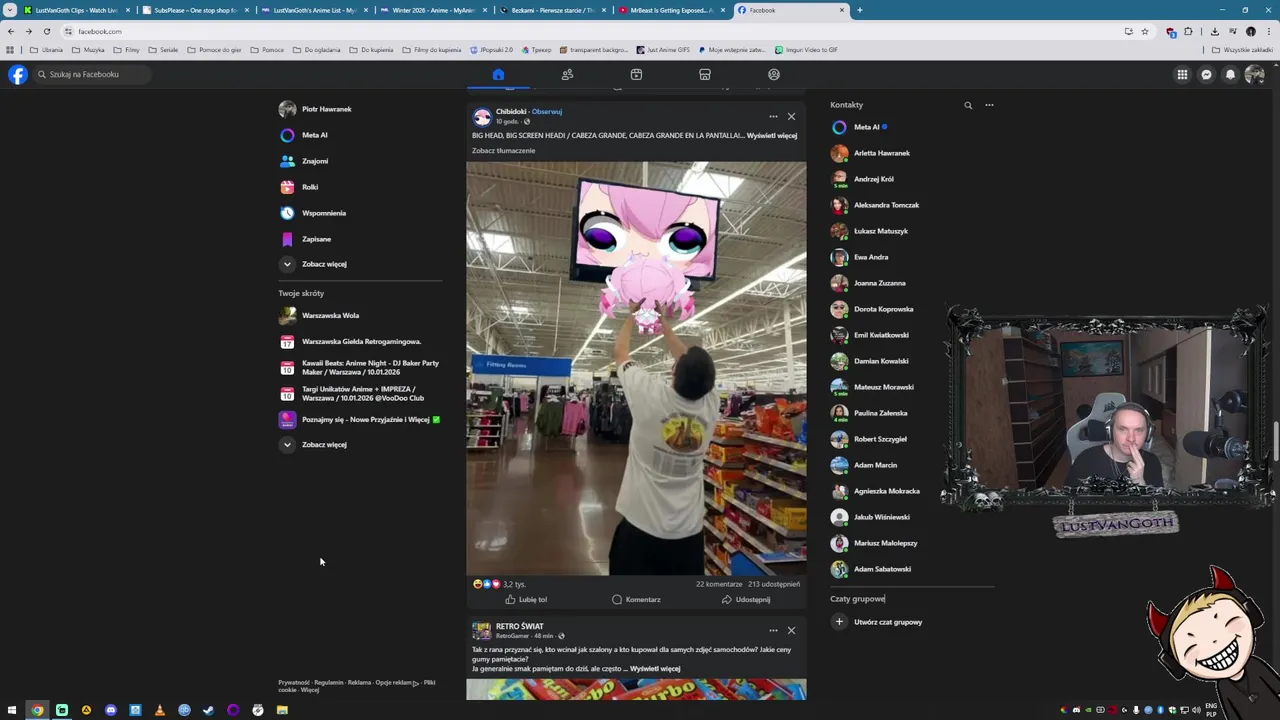View reactions count 3,2 tys.
The image size is (1280, 720).
pos(514,584)
